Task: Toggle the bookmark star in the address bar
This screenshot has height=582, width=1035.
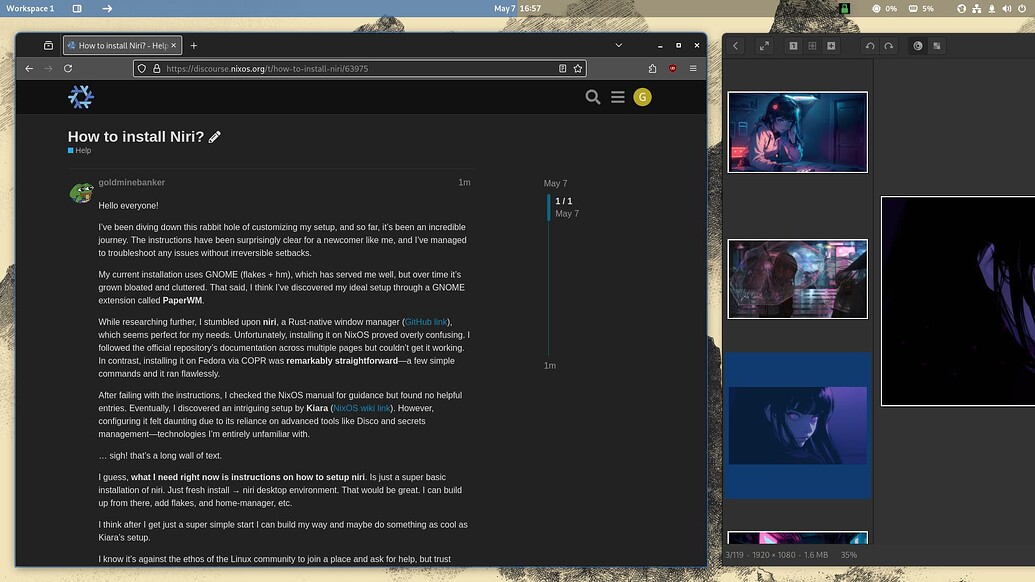Action: 577,68
